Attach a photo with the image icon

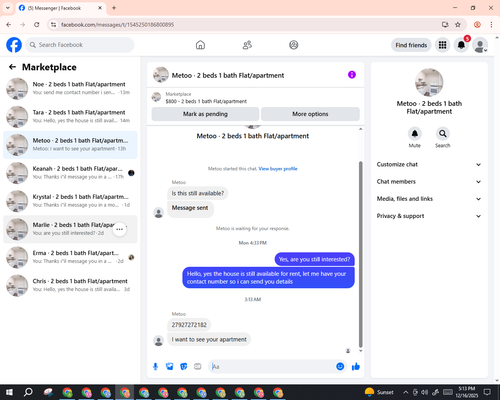(x=170, y=367)
